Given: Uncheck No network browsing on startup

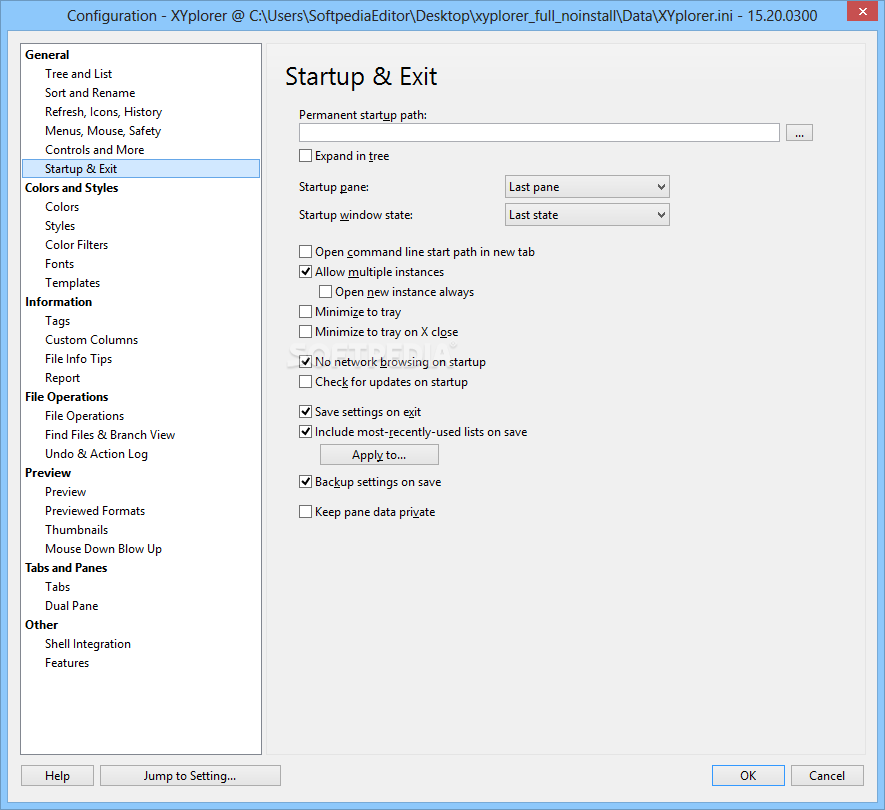Looking at the screenshot, I should 305,362.
